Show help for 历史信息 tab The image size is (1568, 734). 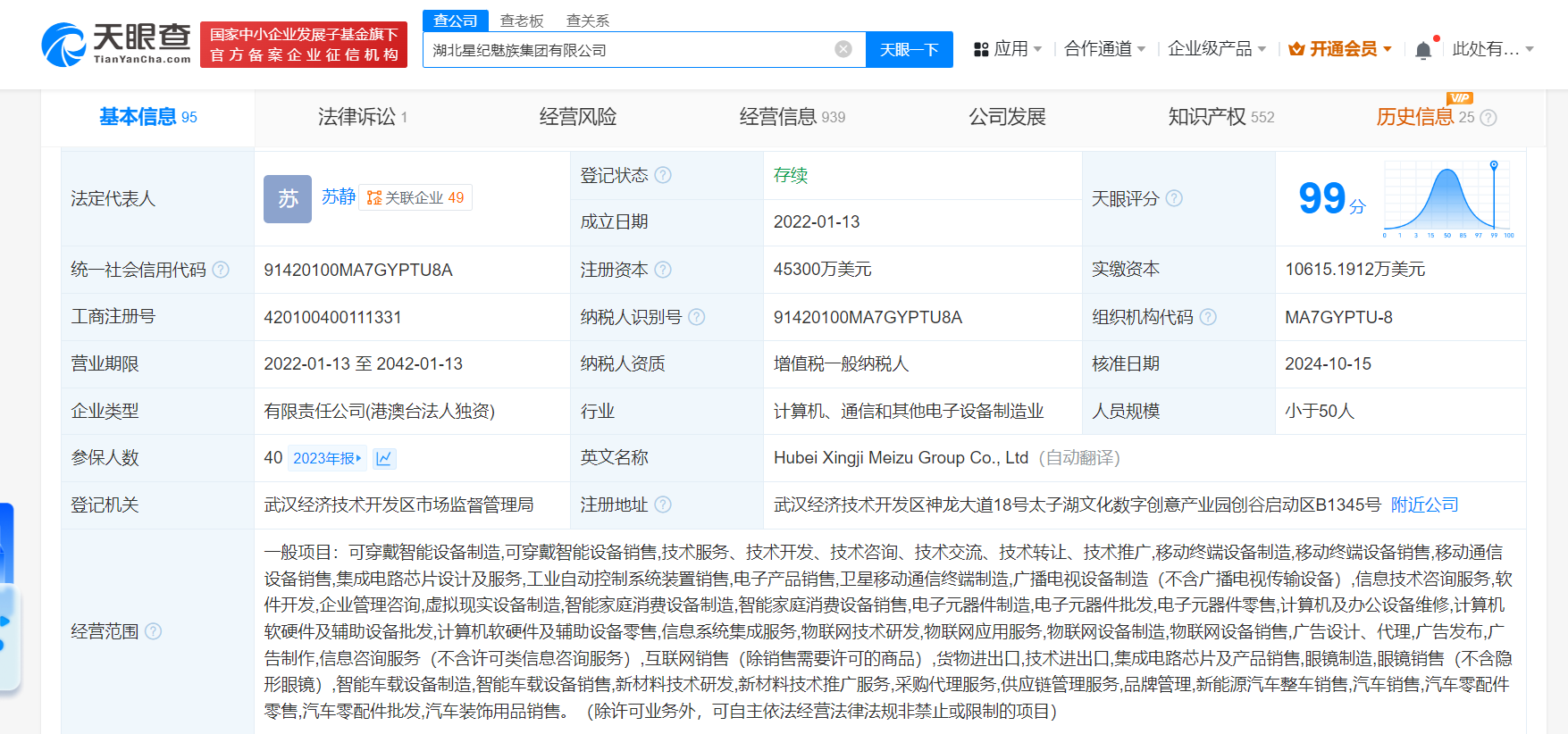[1488, 118]
